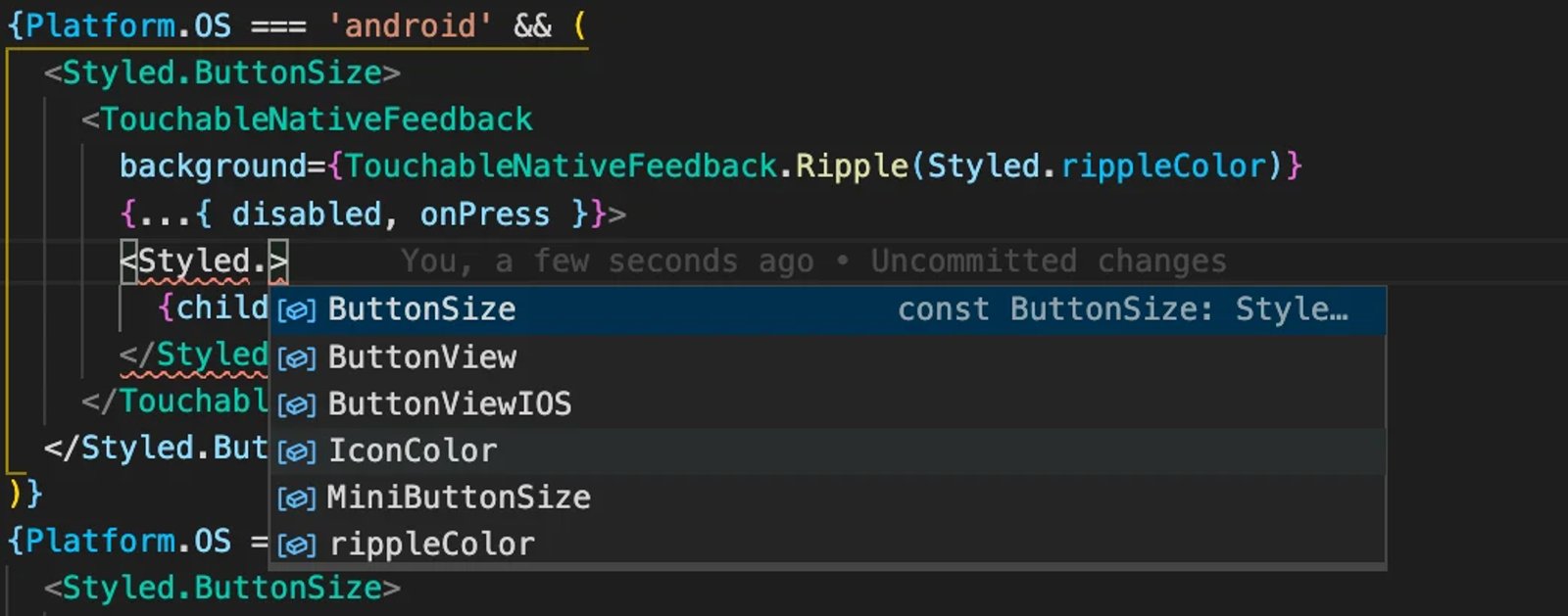Choose MiniButtonSize from the autocomplete list
Screen dimensions: 1568x616
pyautogui.click(x=457, y=497)
